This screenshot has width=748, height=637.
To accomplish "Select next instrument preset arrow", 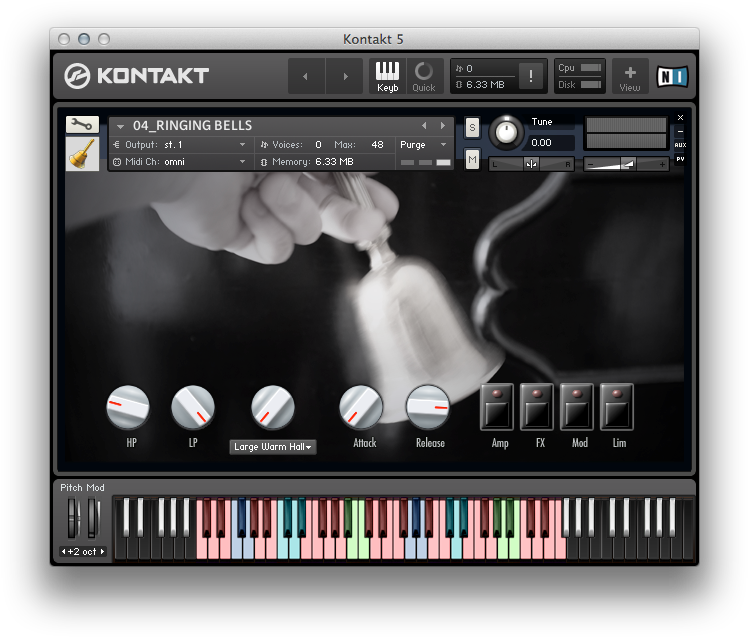I will coord(443,125).
